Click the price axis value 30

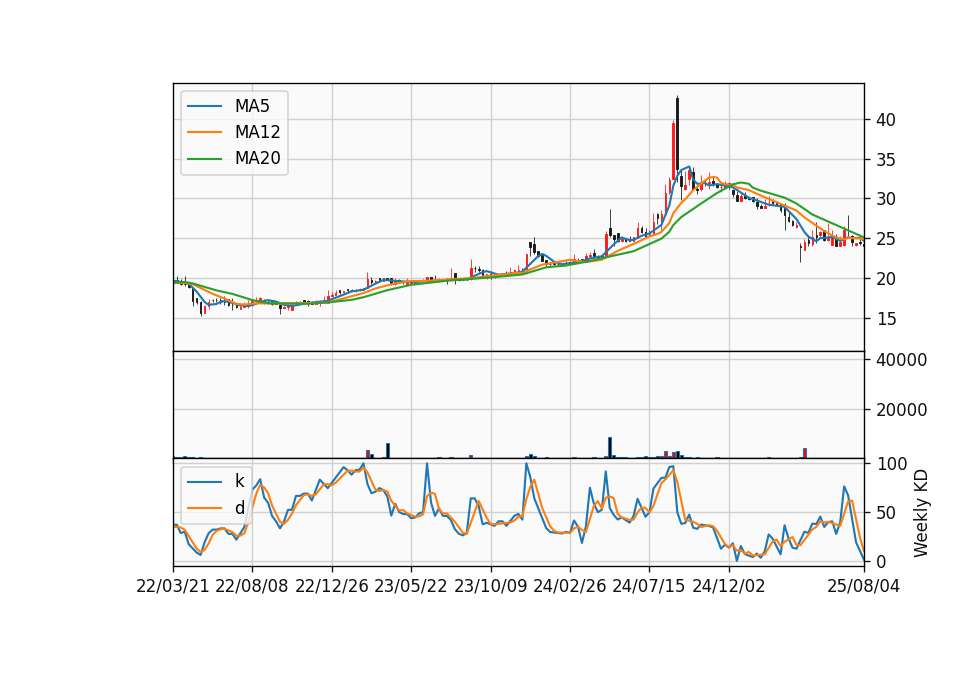click(x=885, y=199)
